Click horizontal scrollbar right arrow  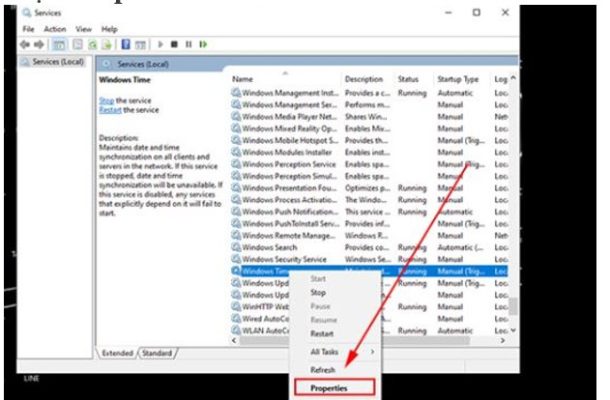pos(503,340)
